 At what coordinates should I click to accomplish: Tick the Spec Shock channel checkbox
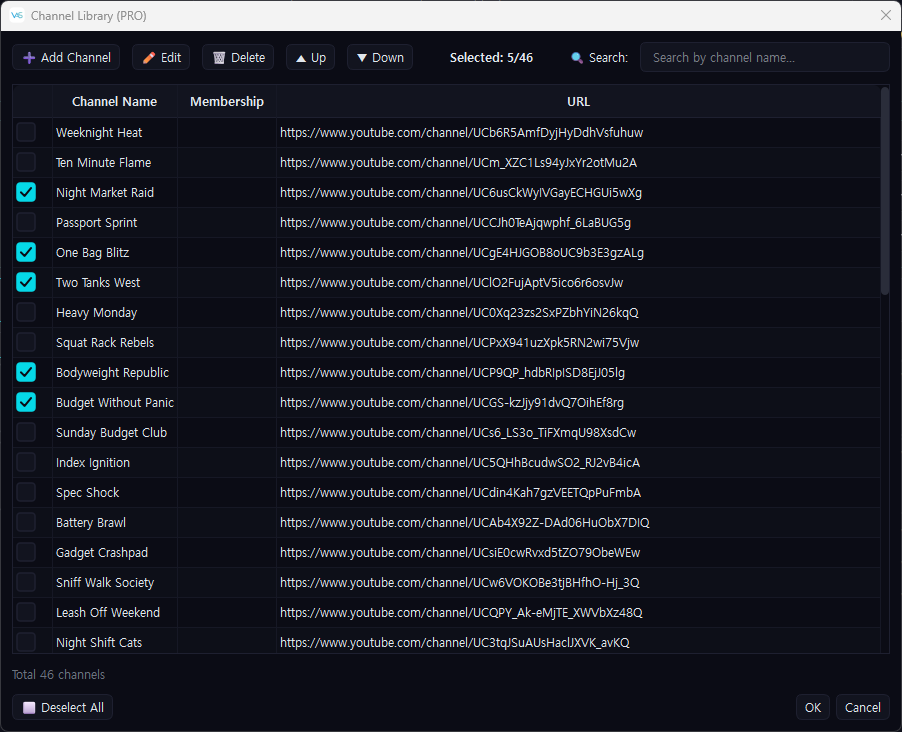(x=26, y=492)
